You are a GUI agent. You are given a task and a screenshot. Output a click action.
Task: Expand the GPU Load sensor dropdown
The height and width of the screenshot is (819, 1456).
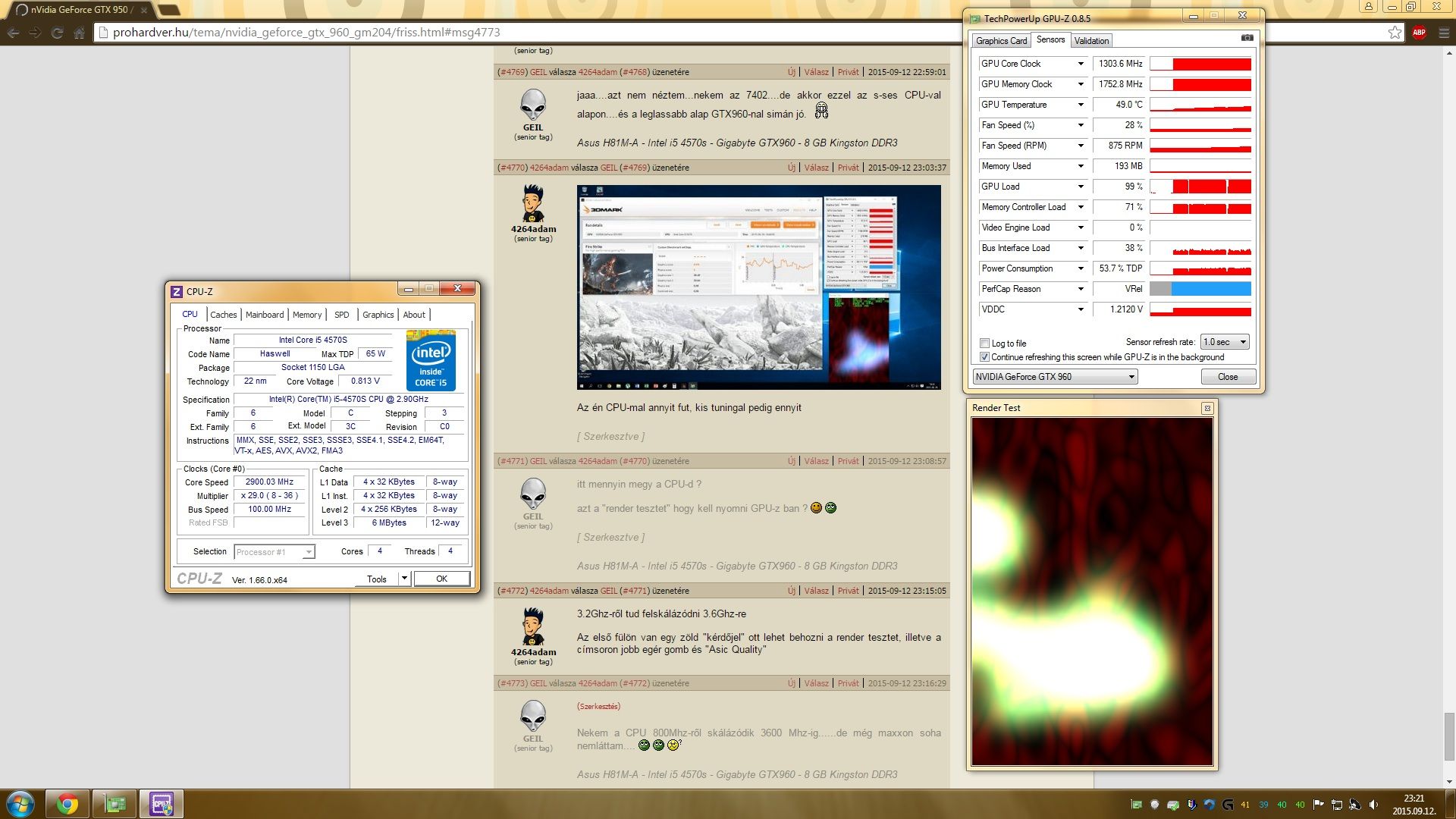[x=1081, y=187]
